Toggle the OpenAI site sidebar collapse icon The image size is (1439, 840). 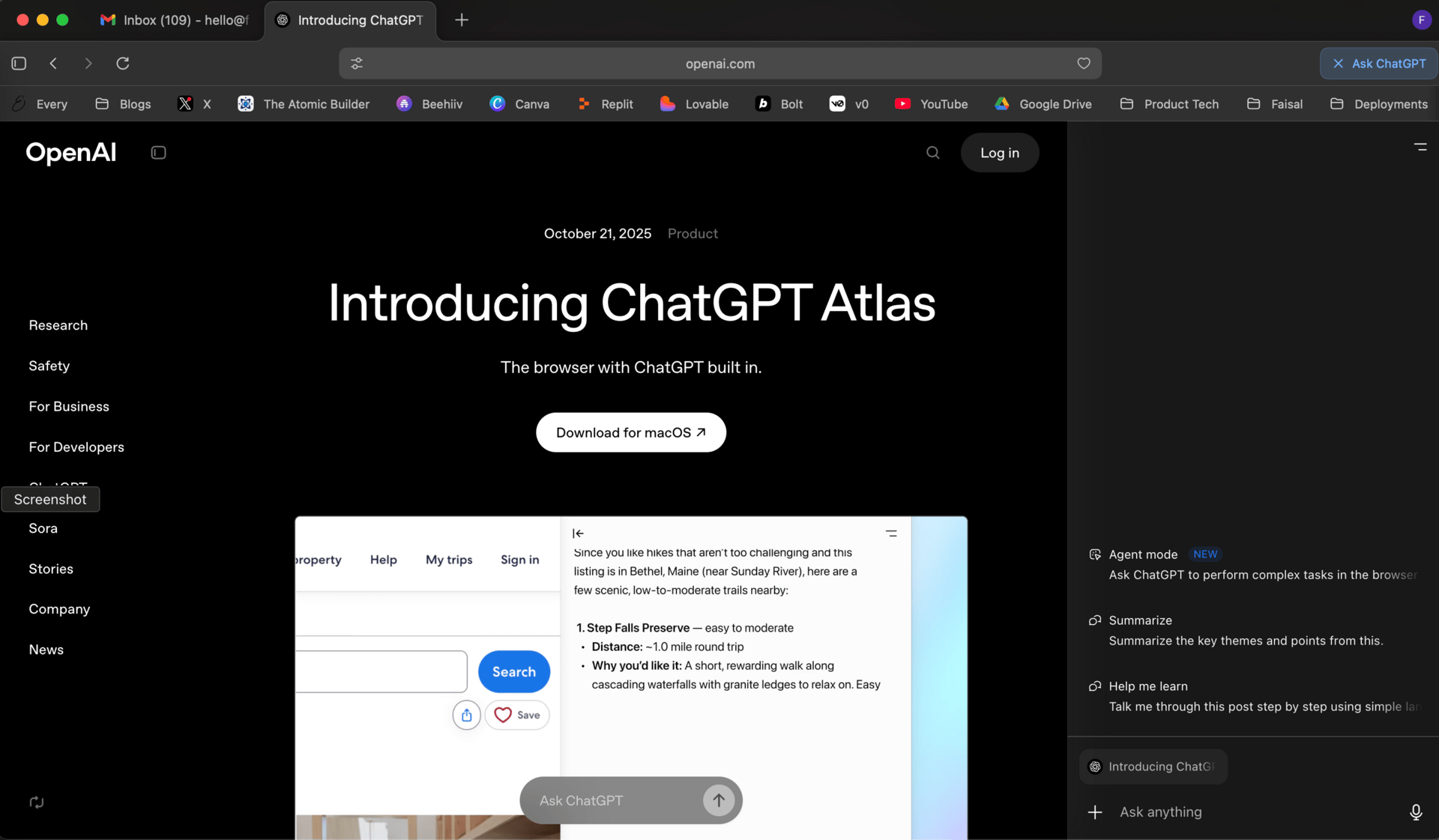coord(158,153)
